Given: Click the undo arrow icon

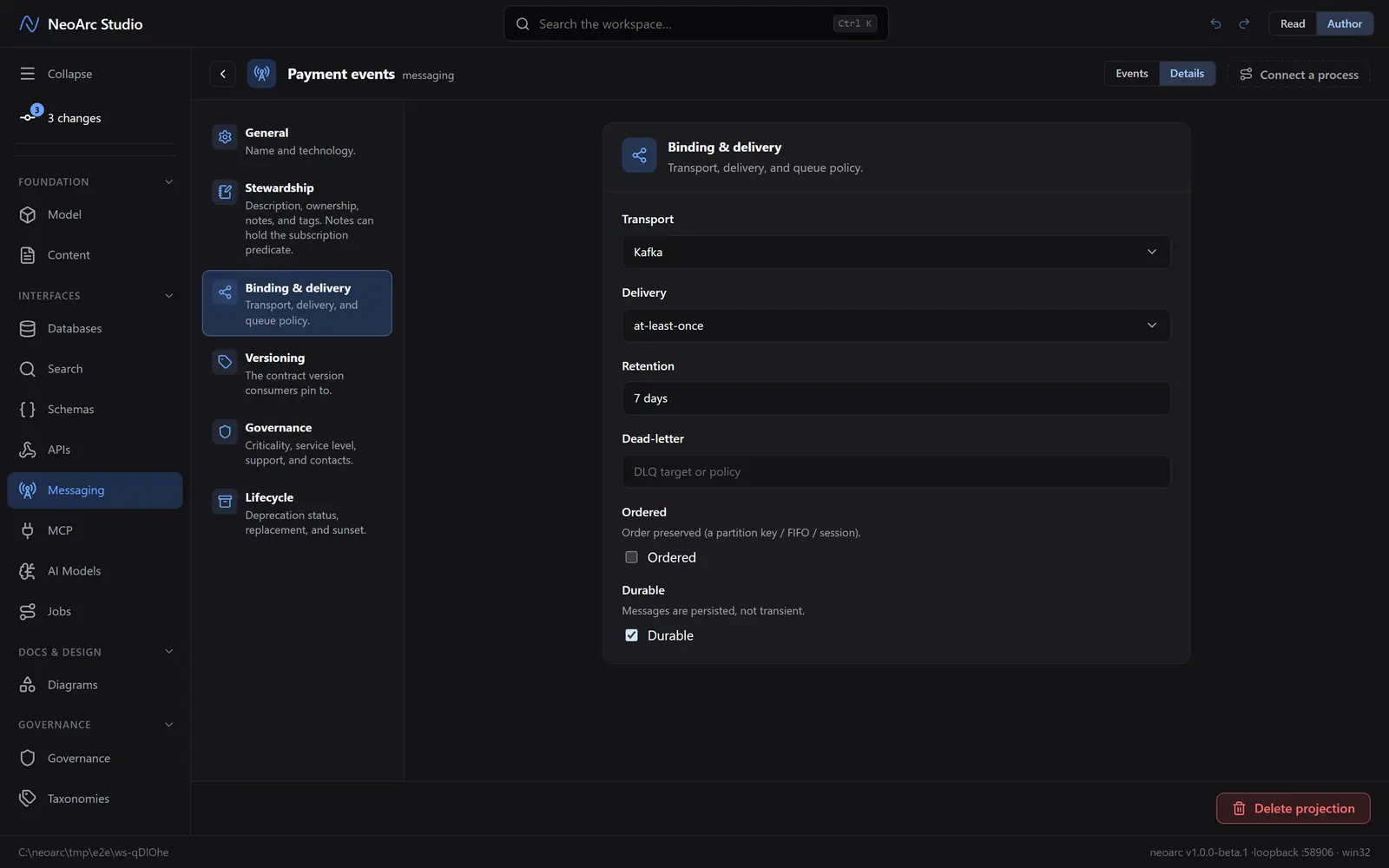Looking at the screenshot, I should pos(1215,23).
